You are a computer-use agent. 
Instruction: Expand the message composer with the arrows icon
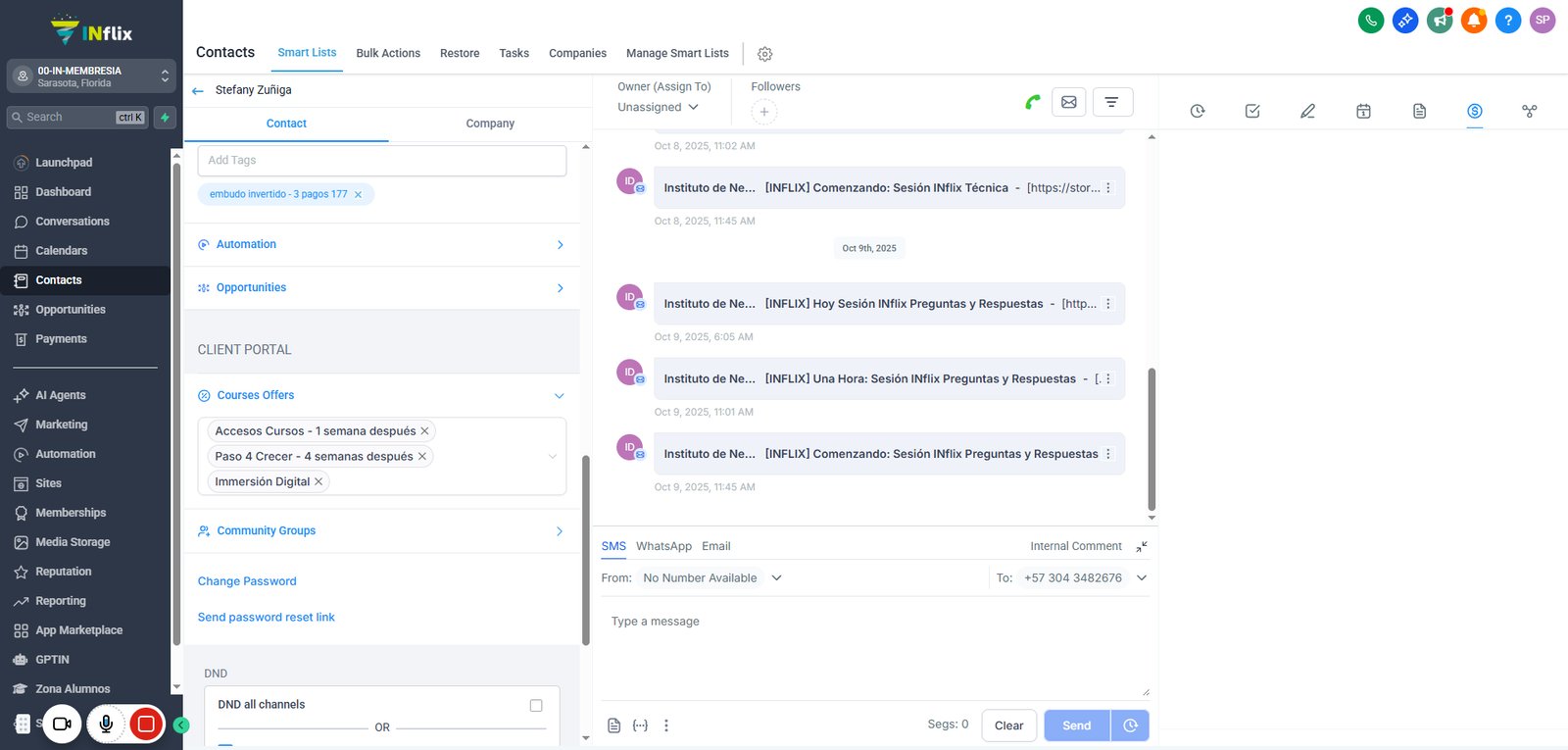click(x=1142, y=546)
